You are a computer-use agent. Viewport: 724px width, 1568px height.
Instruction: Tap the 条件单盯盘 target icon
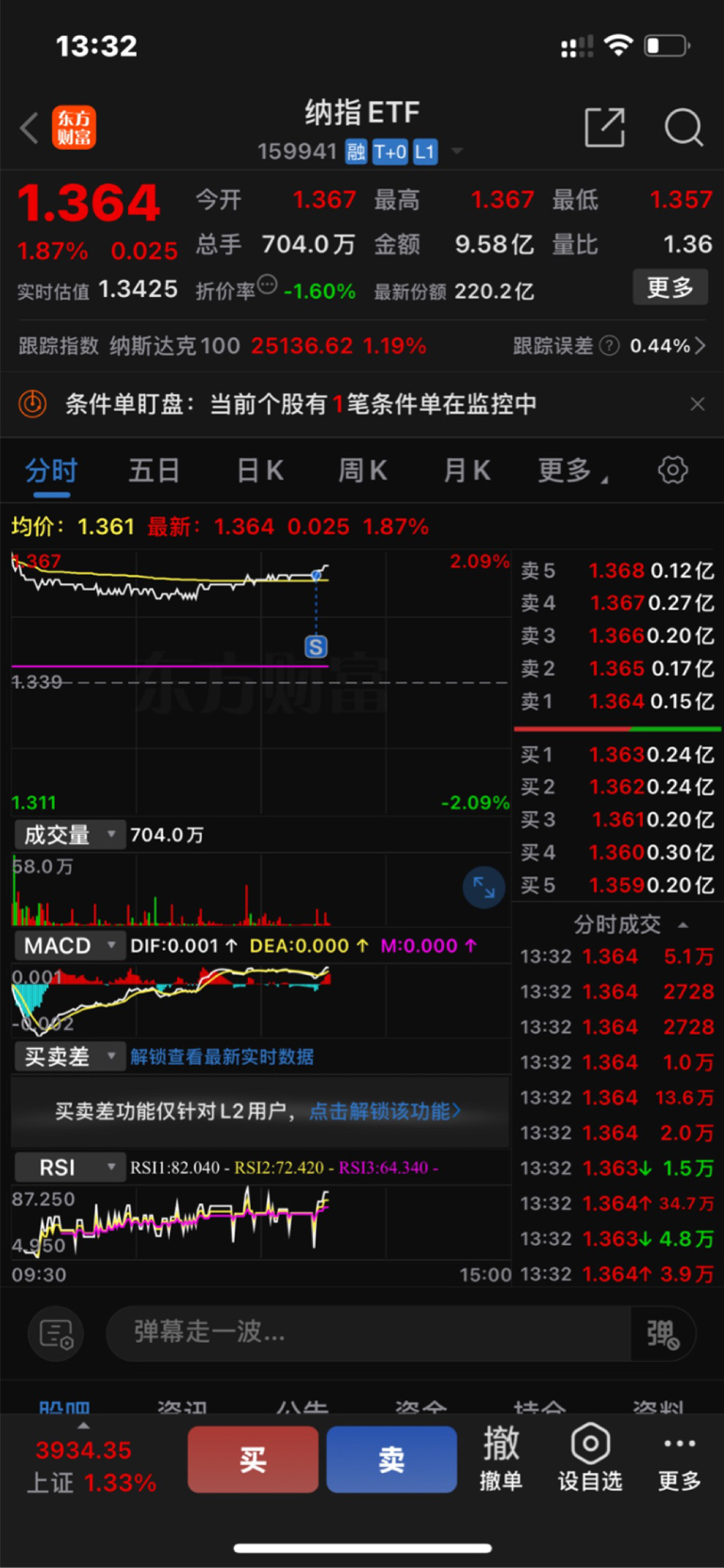(32, 404)
